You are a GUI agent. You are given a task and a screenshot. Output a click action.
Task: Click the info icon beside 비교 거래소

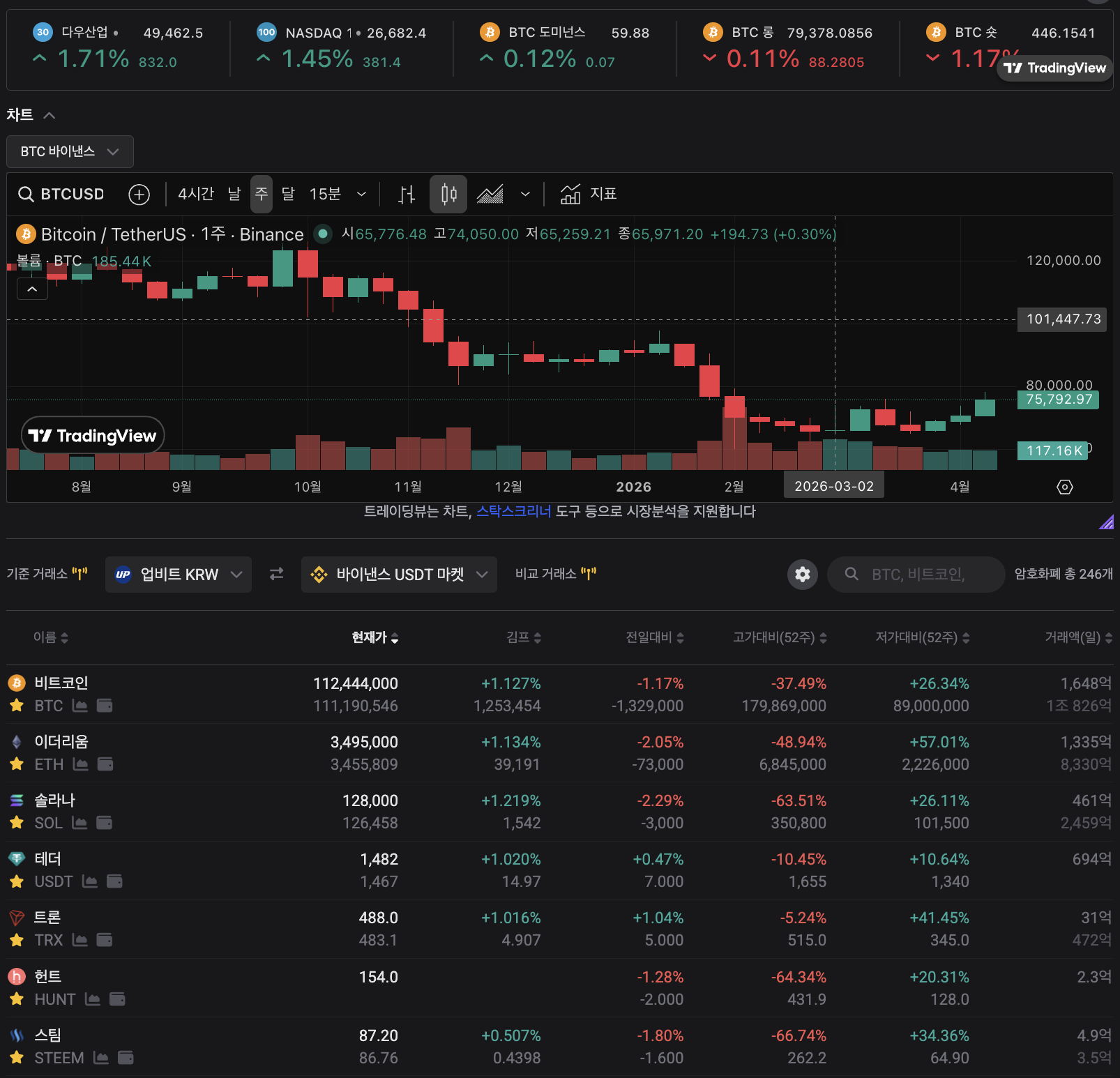click(589, 574)
